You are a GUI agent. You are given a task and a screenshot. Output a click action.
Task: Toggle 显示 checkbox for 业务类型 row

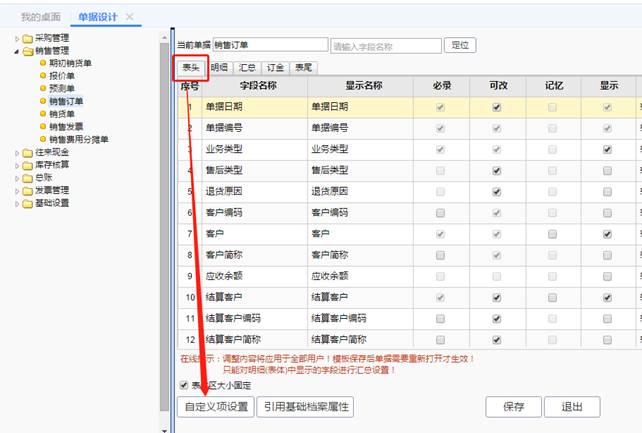[x=607, y=150]
